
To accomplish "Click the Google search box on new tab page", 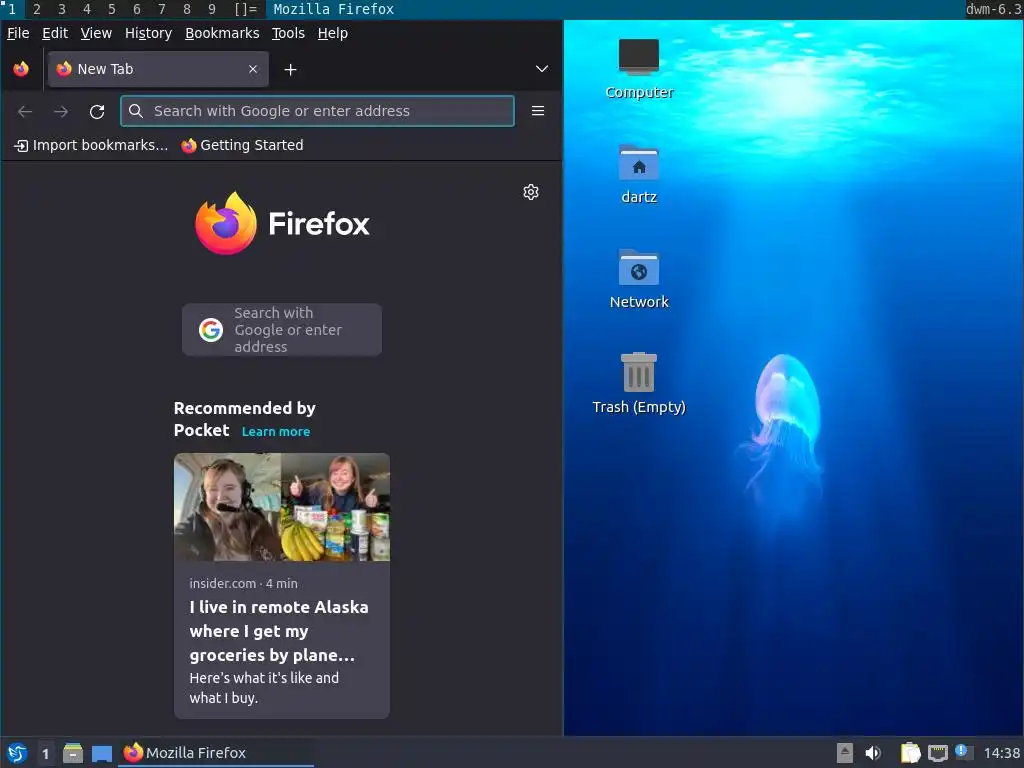I will pyautogui.click(x=281, y=330).
